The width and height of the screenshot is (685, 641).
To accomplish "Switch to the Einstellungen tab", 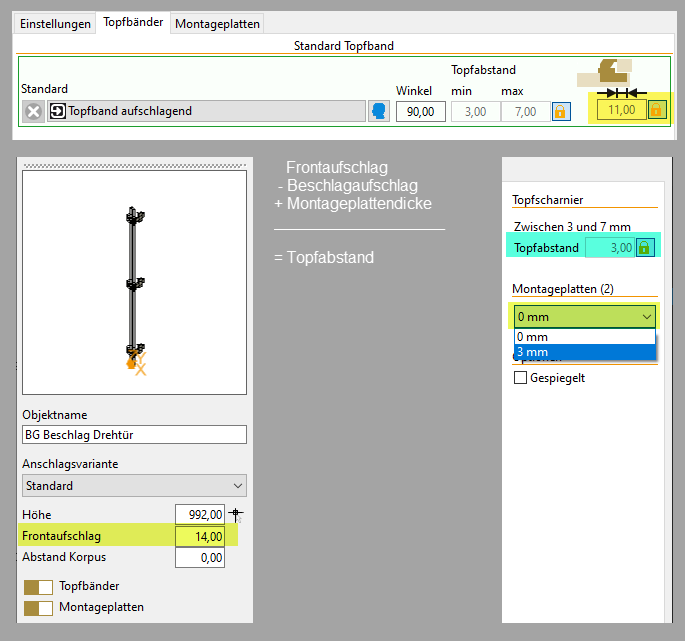I will (55, 23).
